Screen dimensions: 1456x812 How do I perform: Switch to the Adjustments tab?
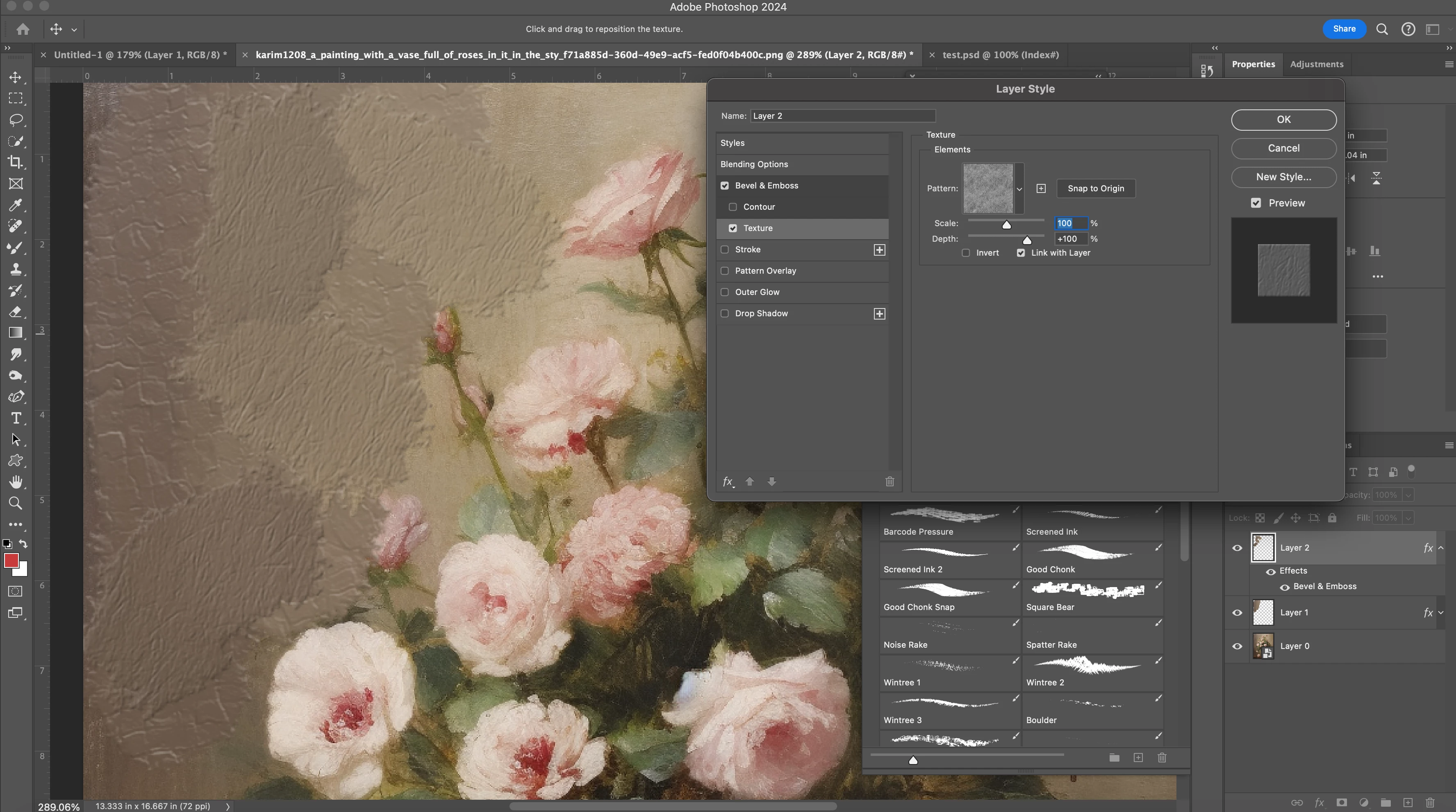1316,64
